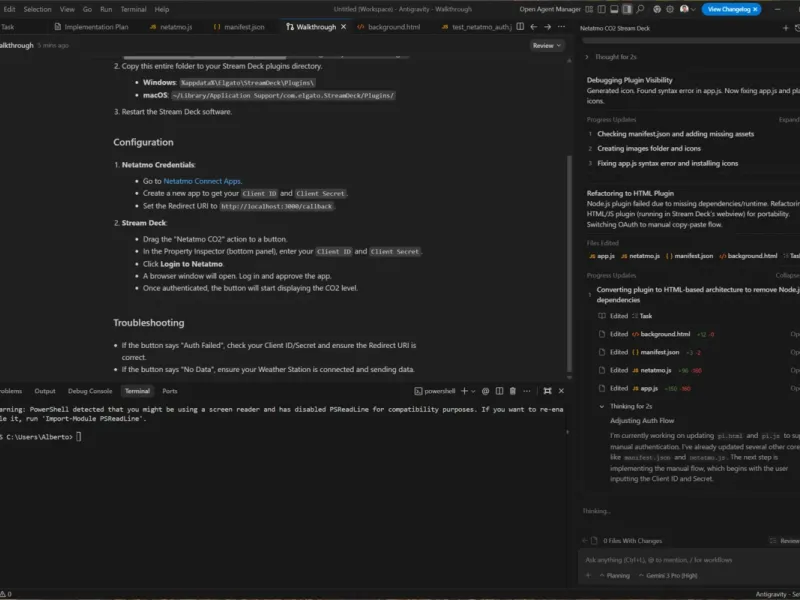Click the file icon beside '0 Files With Changes'

click(x=594, y=541)
